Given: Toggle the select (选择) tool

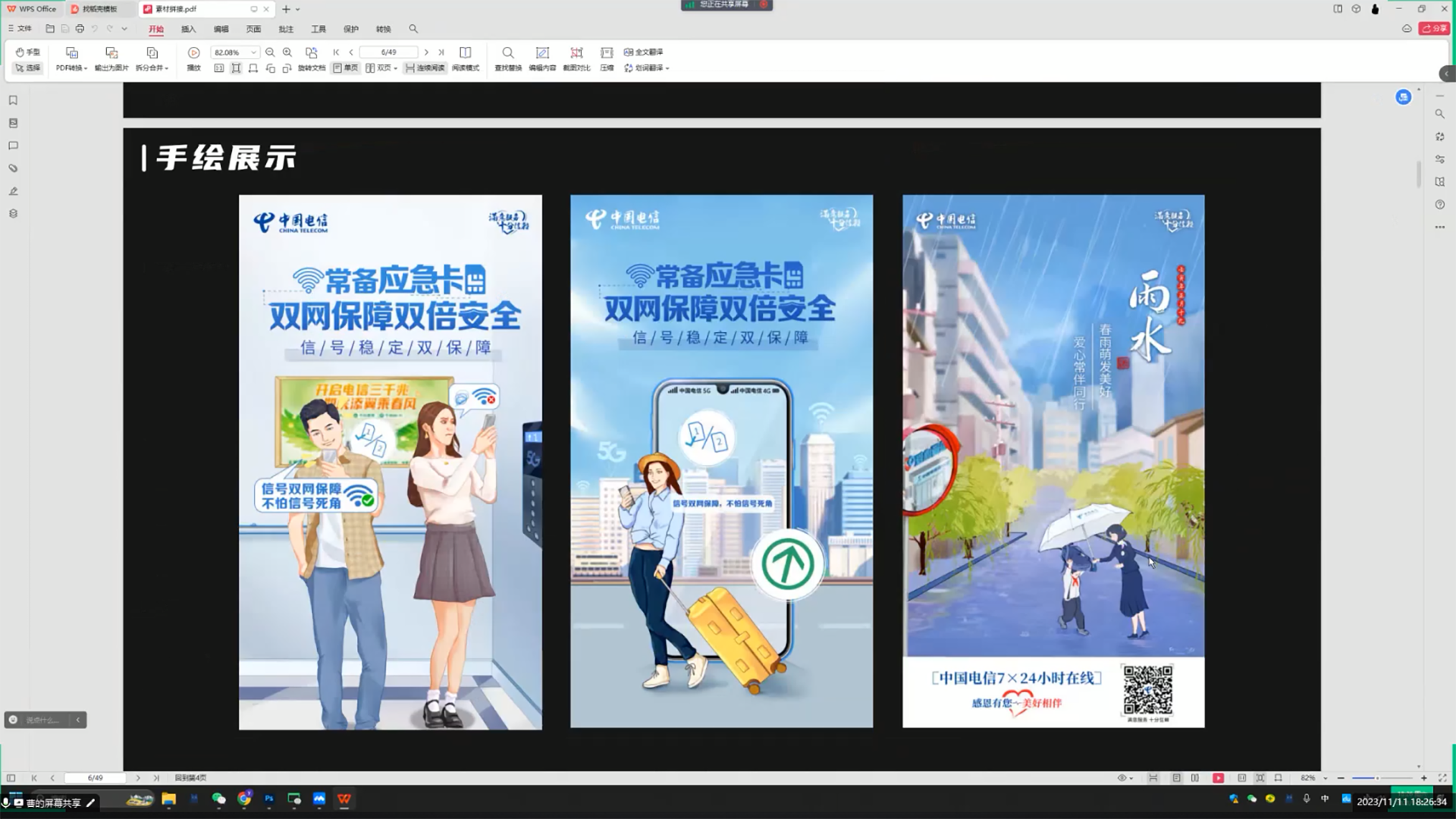Looking at the screenshot, I should click(x=27, y=68).
